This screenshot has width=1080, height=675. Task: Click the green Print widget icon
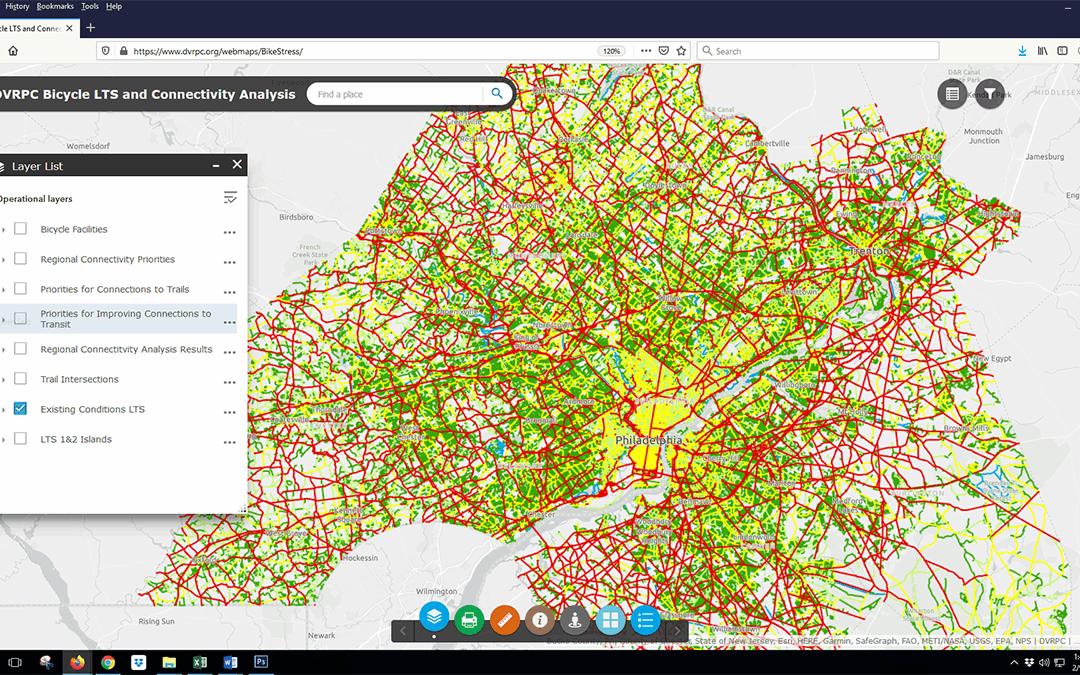469,620
